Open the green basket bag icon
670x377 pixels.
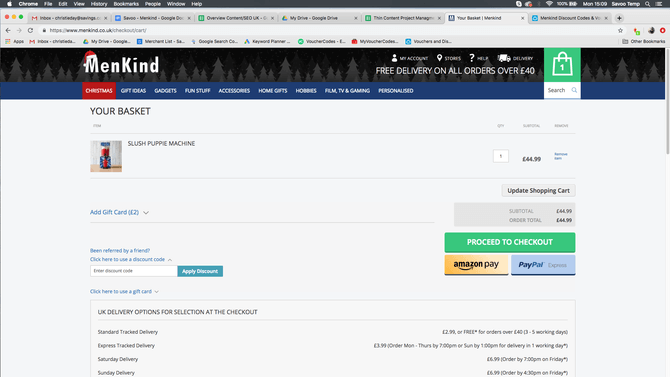point(562,65)
